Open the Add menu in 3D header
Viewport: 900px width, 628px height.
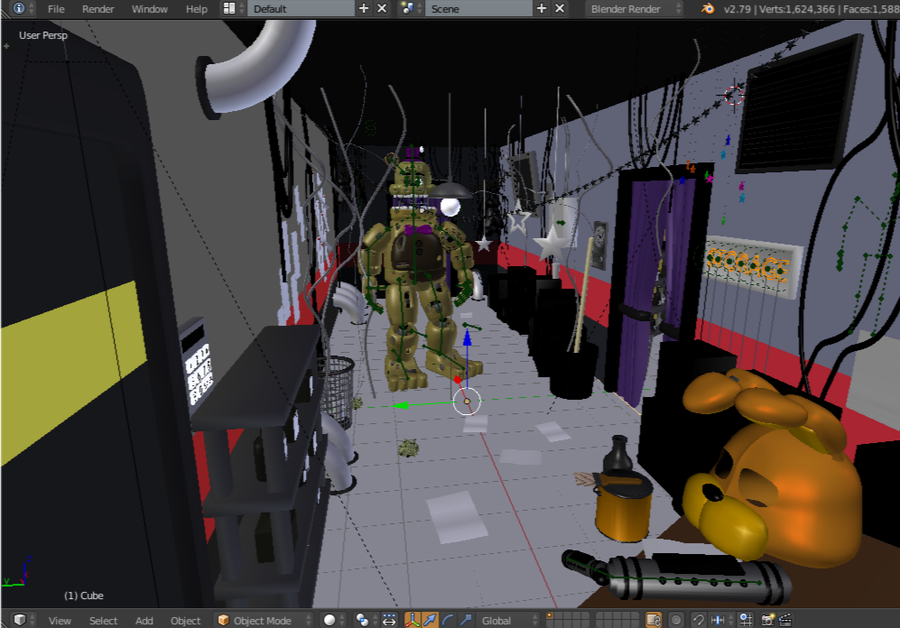point(144,621)
